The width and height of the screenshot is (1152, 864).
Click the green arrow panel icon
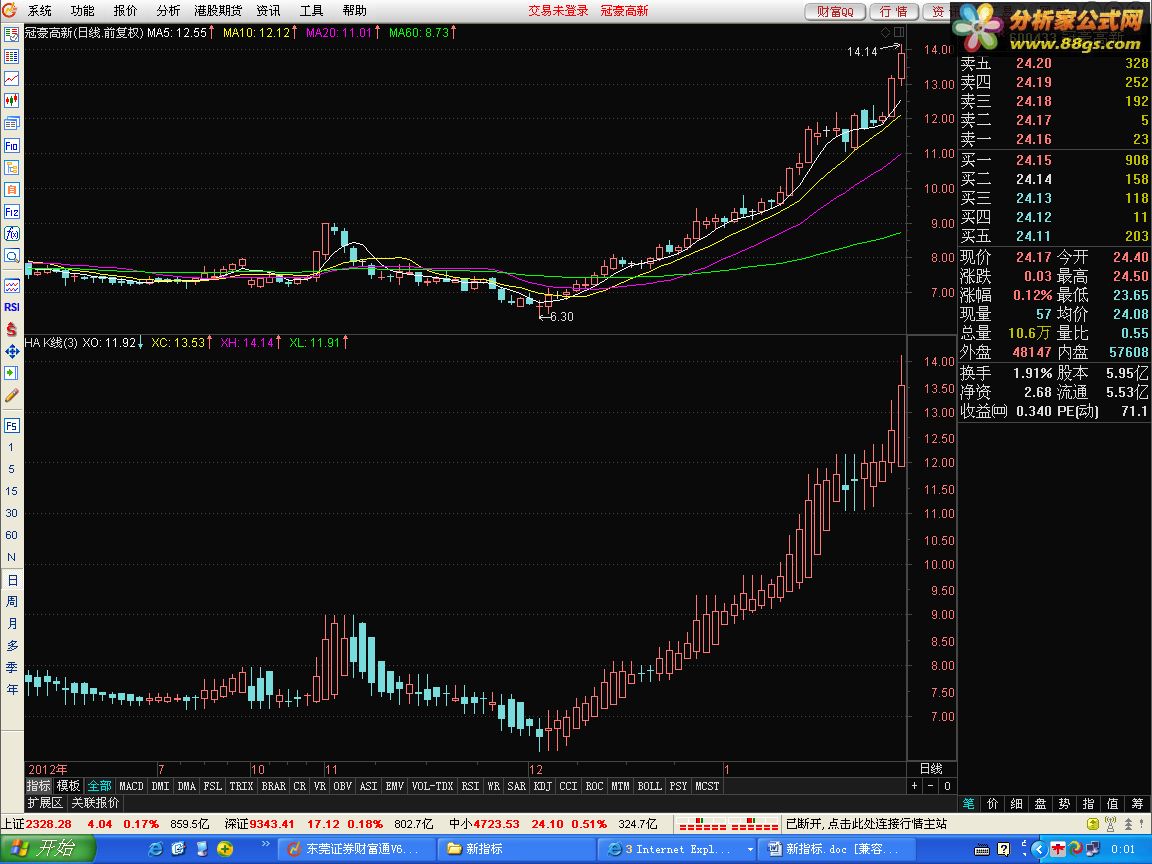(x=12, y=373)
